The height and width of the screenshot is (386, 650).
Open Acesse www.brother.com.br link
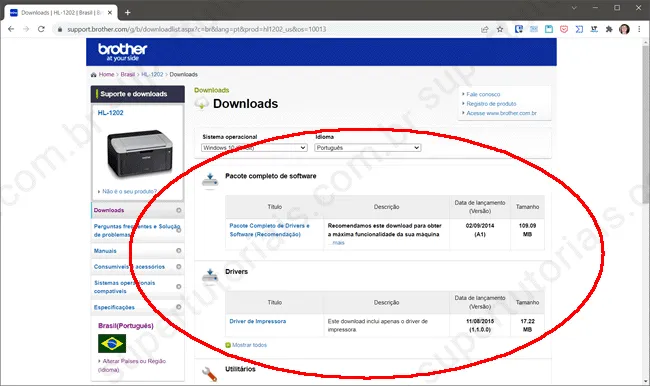point(501,113)
